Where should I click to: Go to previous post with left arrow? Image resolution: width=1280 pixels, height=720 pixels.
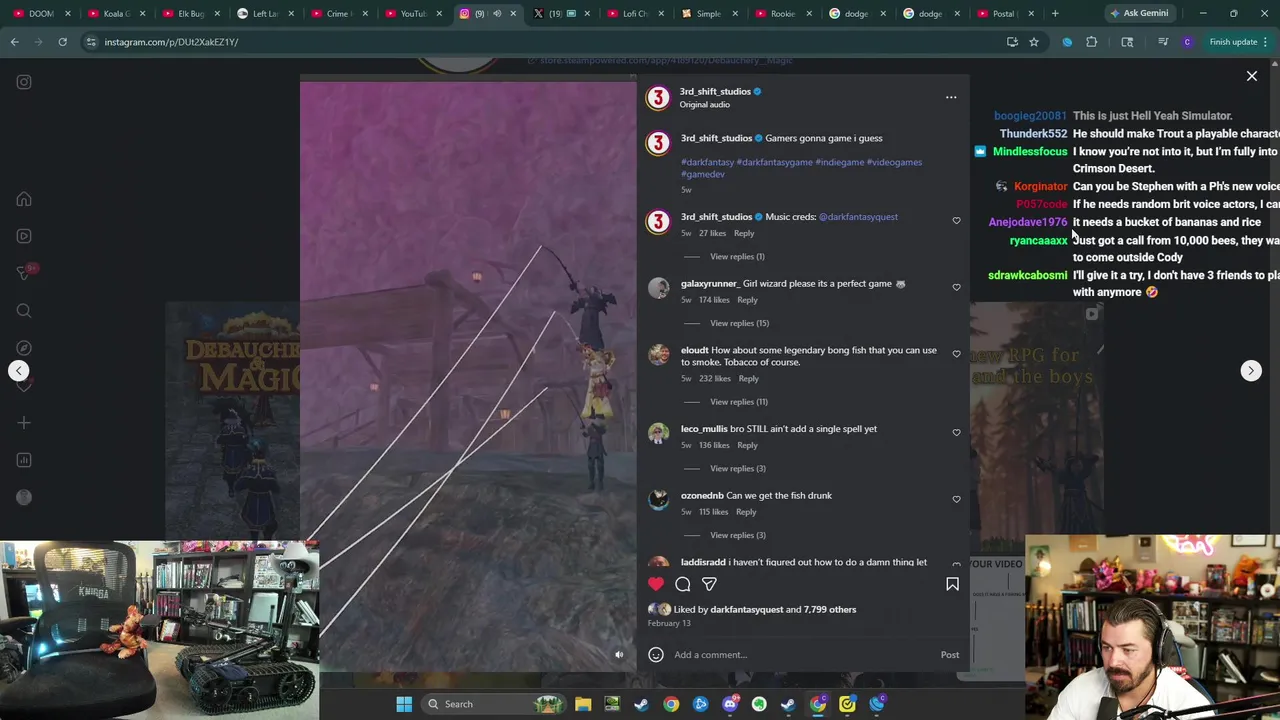(x=18, y=371)
